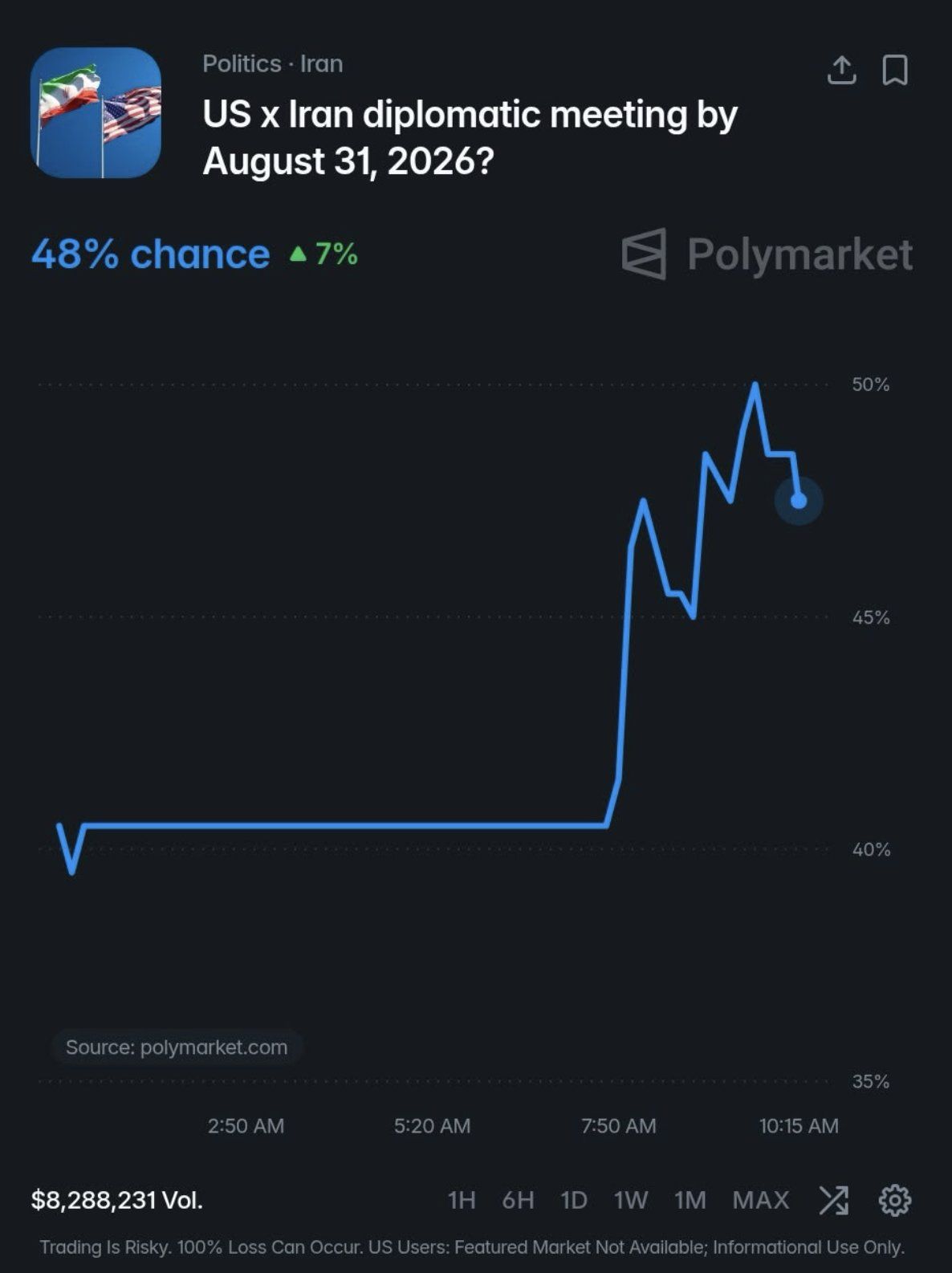
Task: Open the Politics category link
Action: pos(242,63)
